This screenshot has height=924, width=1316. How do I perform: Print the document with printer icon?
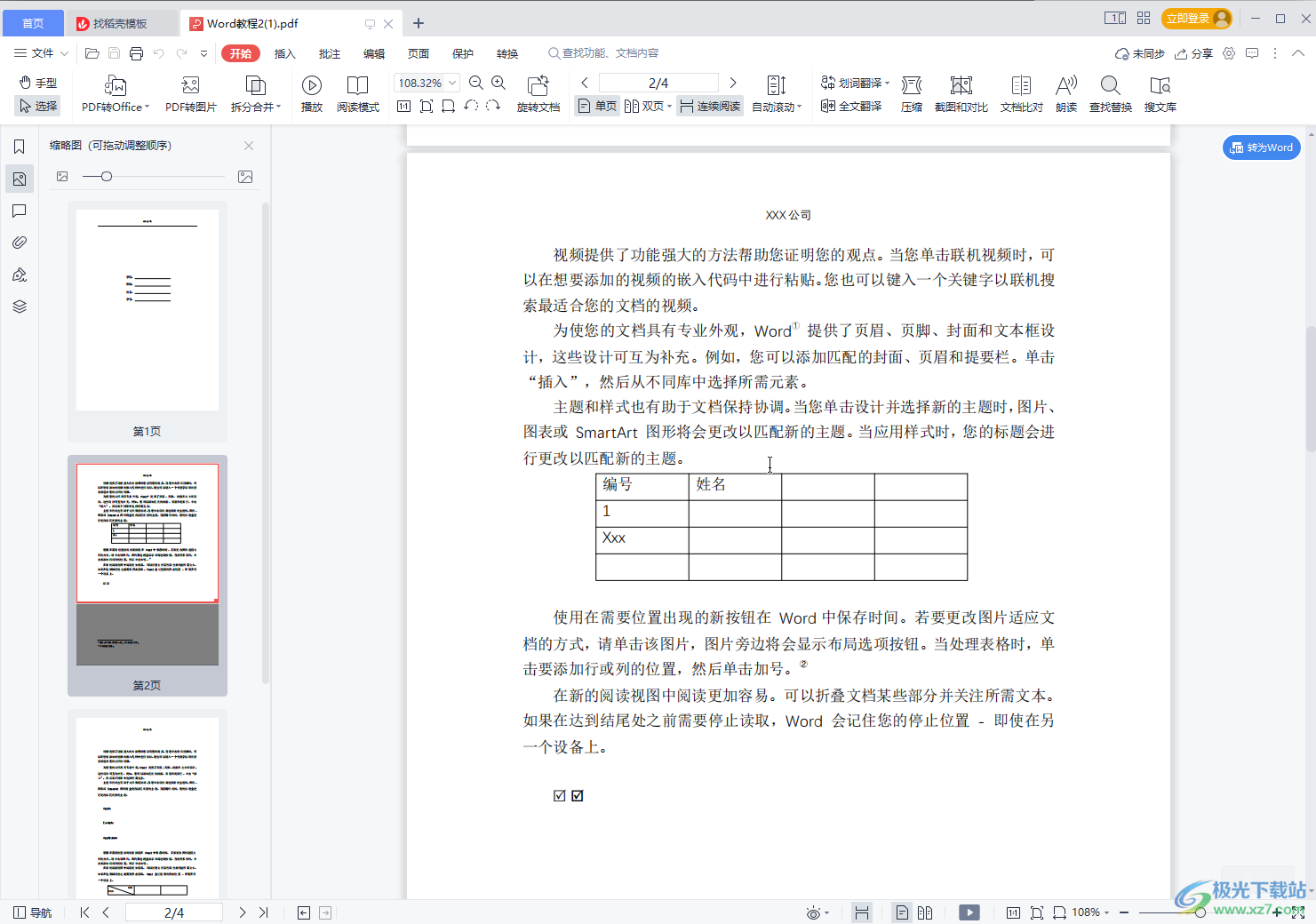click(136, 53)
